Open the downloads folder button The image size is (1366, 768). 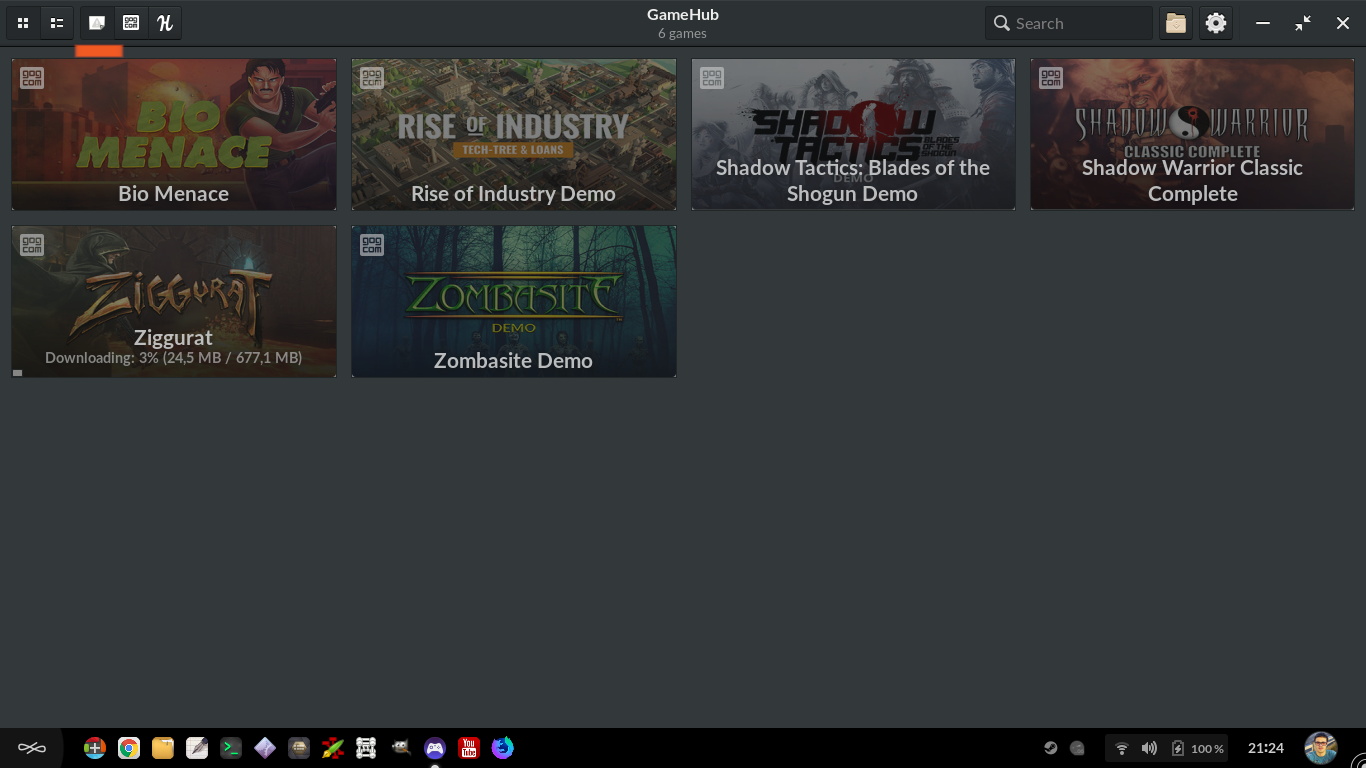point(1176,23)
